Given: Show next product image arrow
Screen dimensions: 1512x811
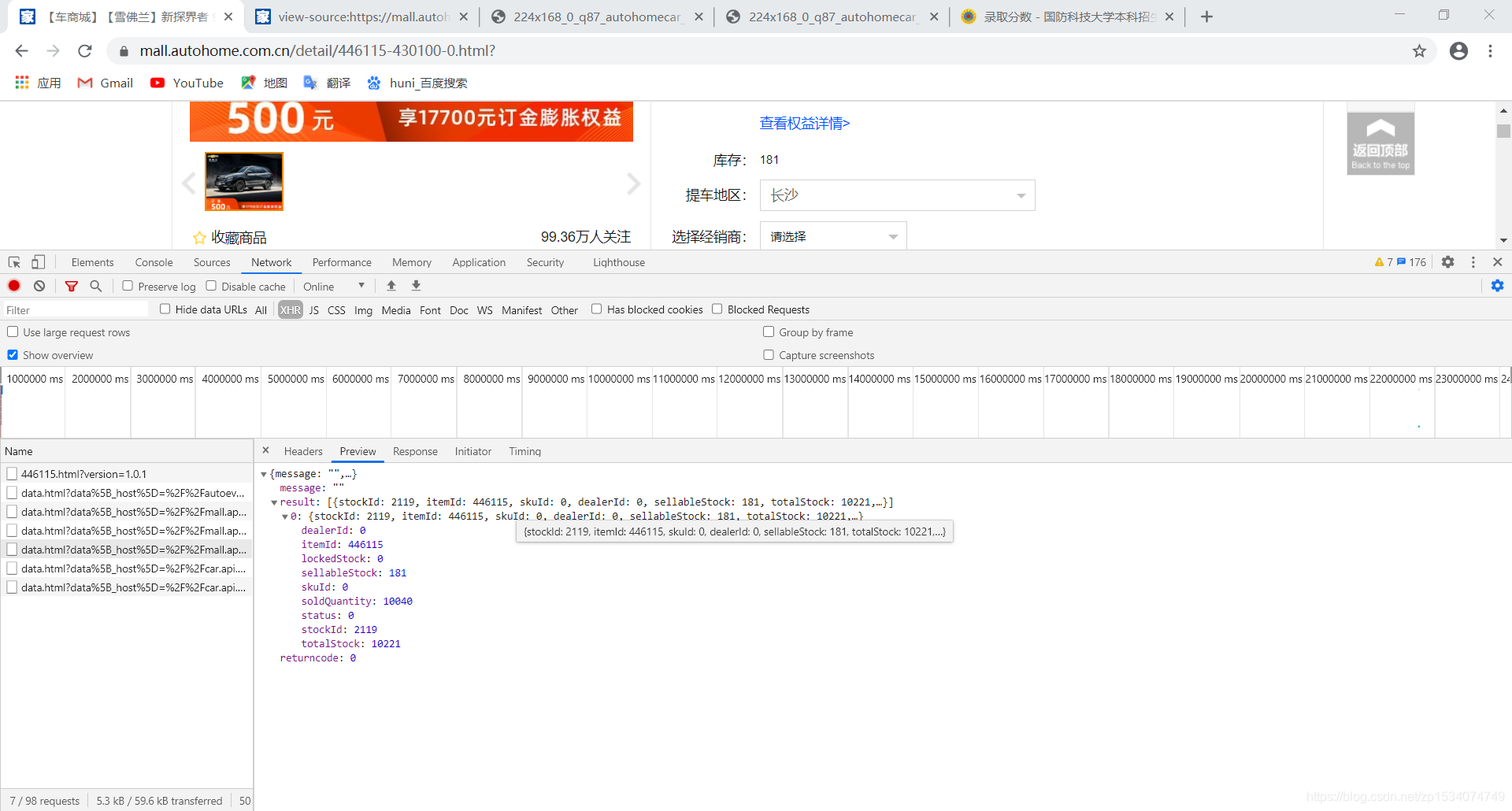Looking at the screenshot, I should [634, 183].
